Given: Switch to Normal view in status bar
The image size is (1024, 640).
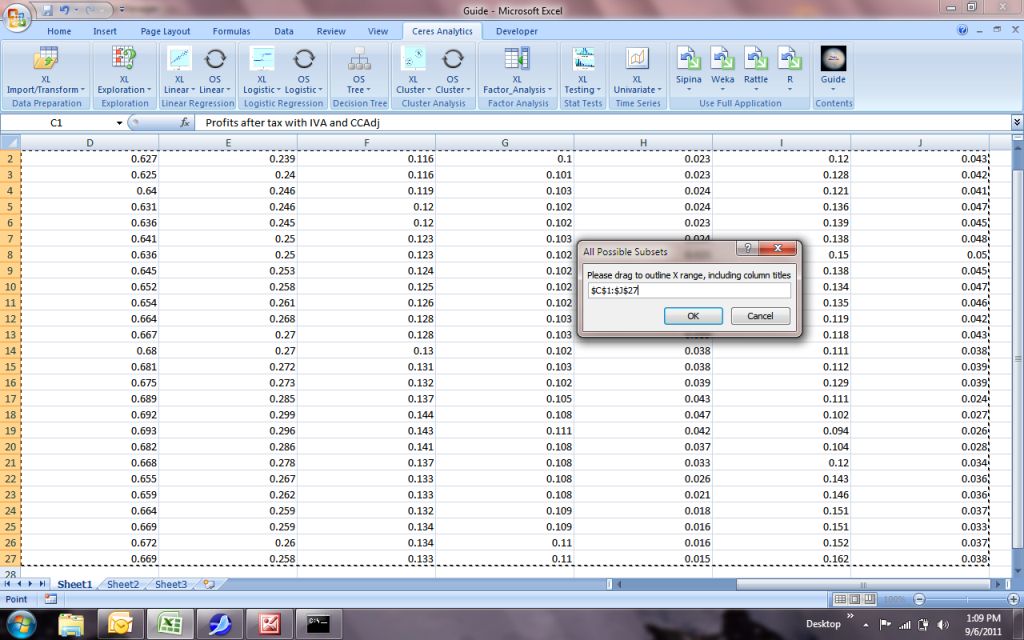Looking at the screenshot, I should [841, 599].
